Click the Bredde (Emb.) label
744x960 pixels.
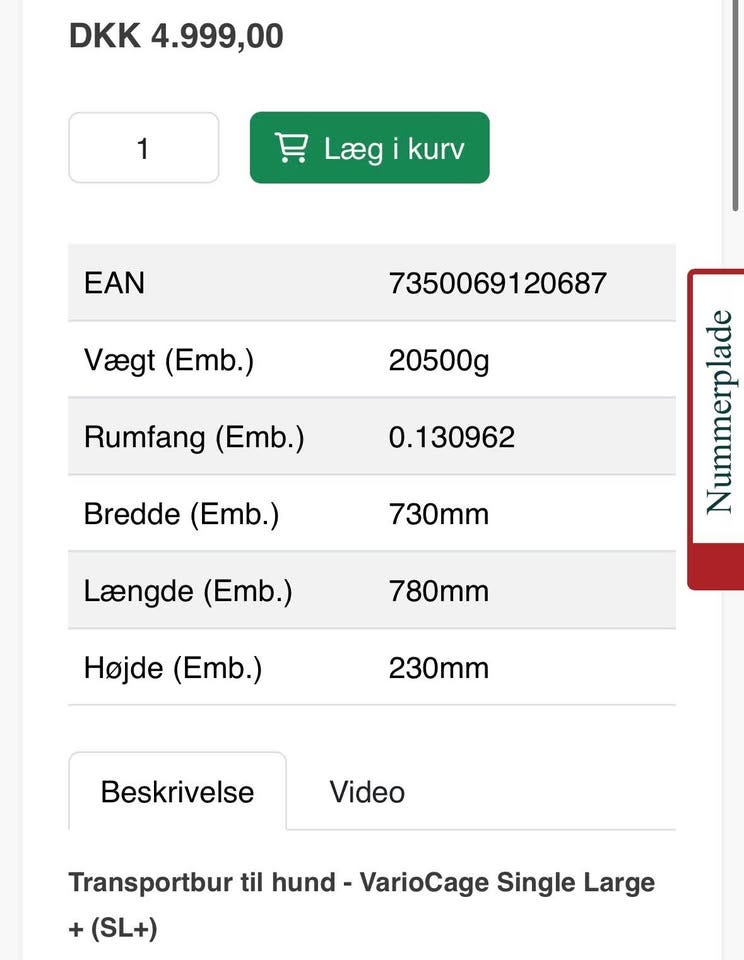point(181,514)
